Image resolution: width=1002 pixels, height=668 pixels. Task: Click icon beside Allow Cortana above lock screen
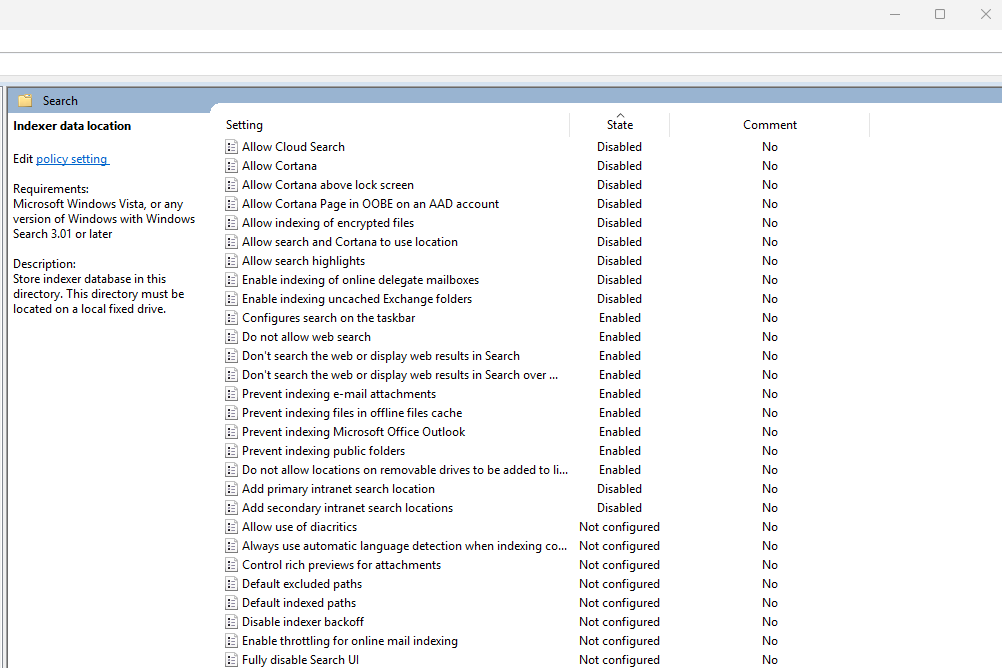tap(231, 185)
